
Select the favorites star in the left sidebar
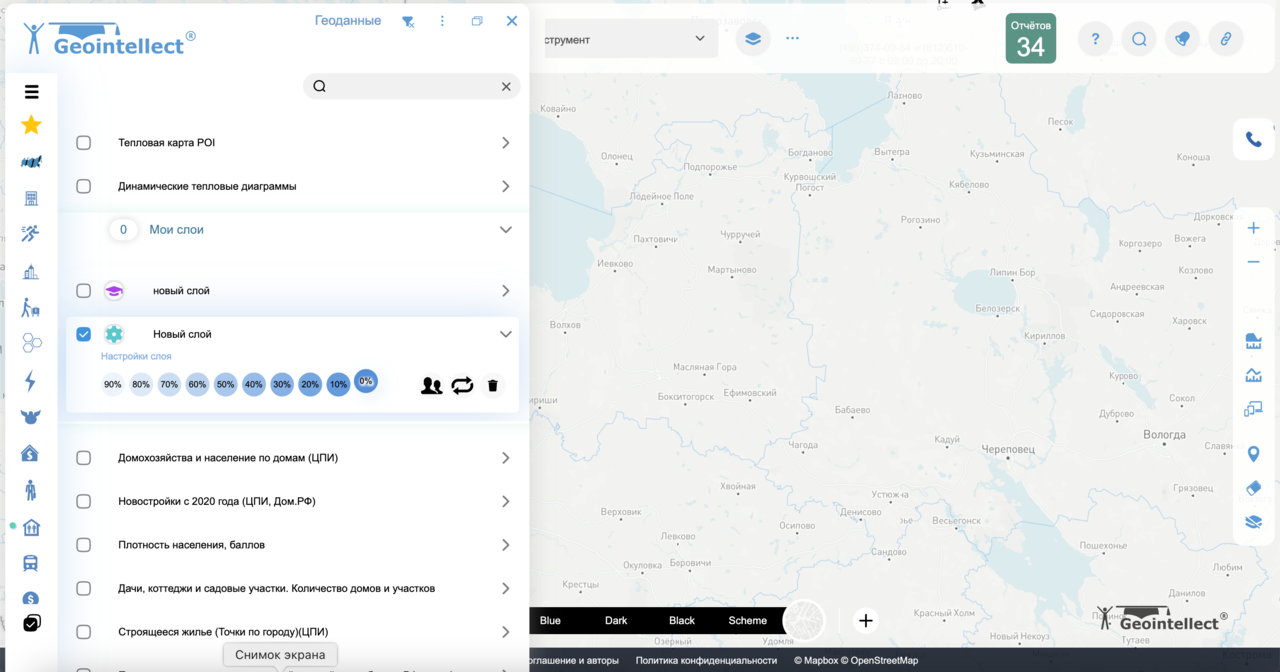(x=31, y=125)
